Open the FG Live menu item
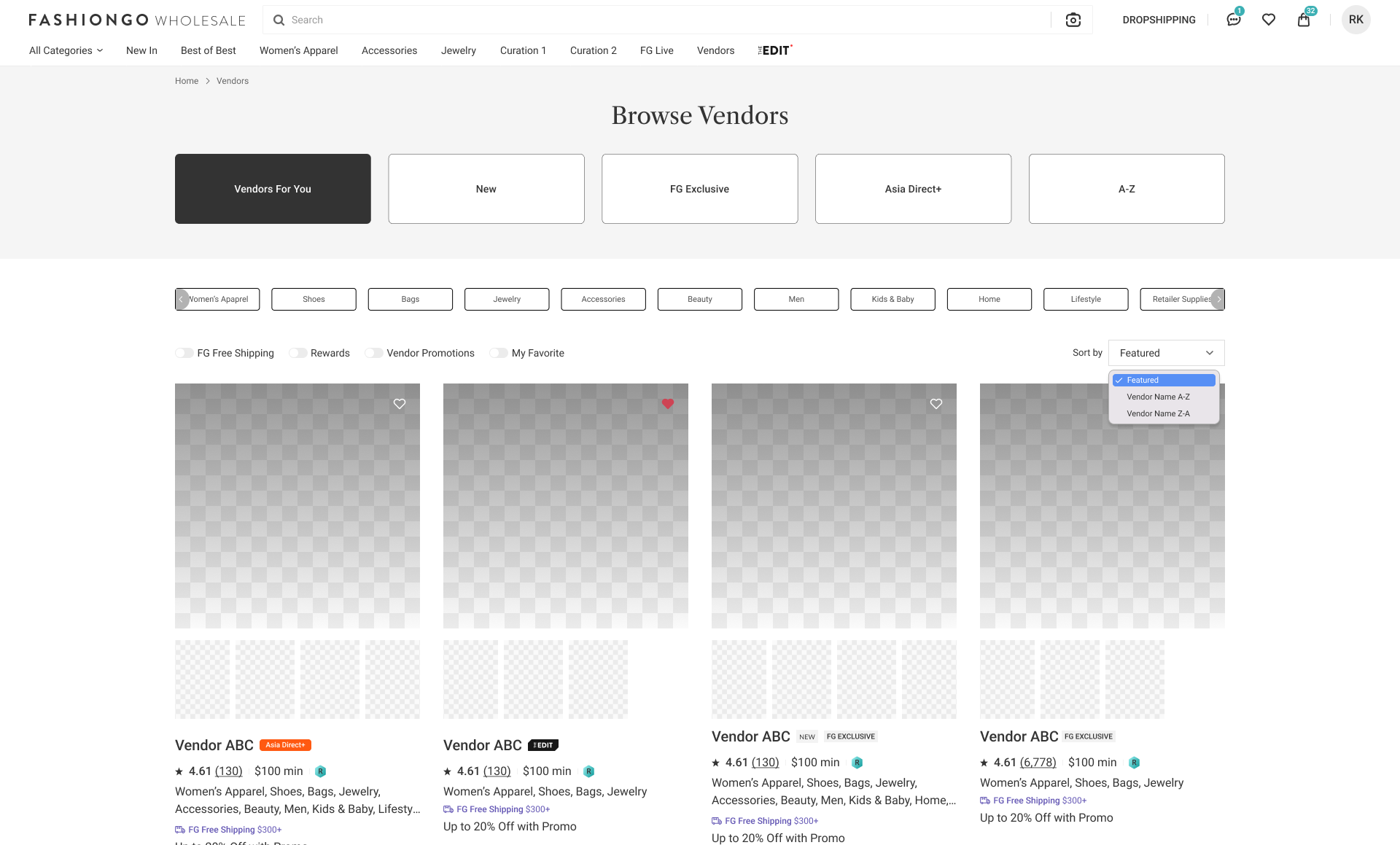Screen dimensions: 1400x845 tap(656, 50)
